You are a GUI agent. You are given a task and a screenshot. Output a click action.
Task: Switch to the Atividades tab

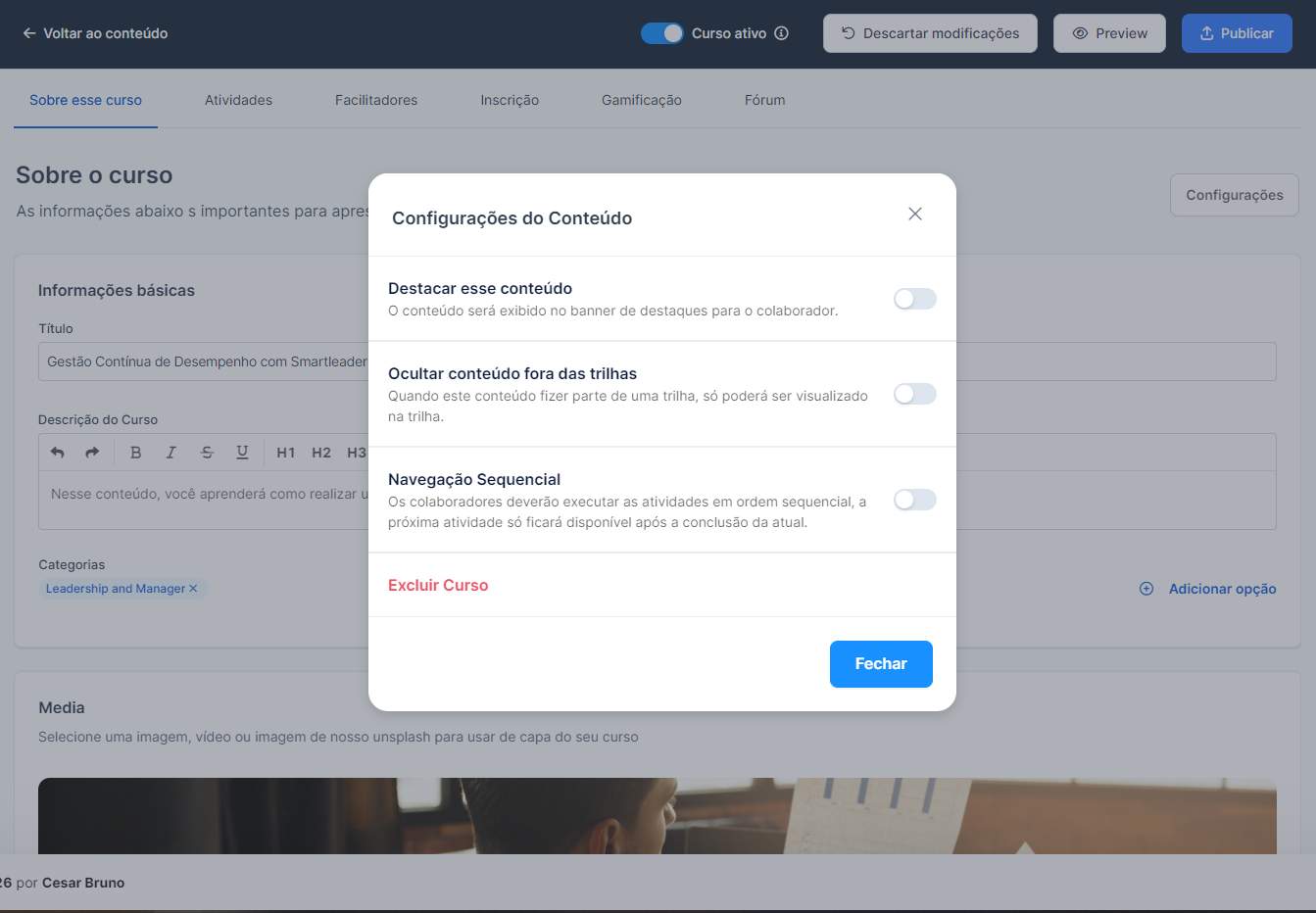click(x=238, y=100)
